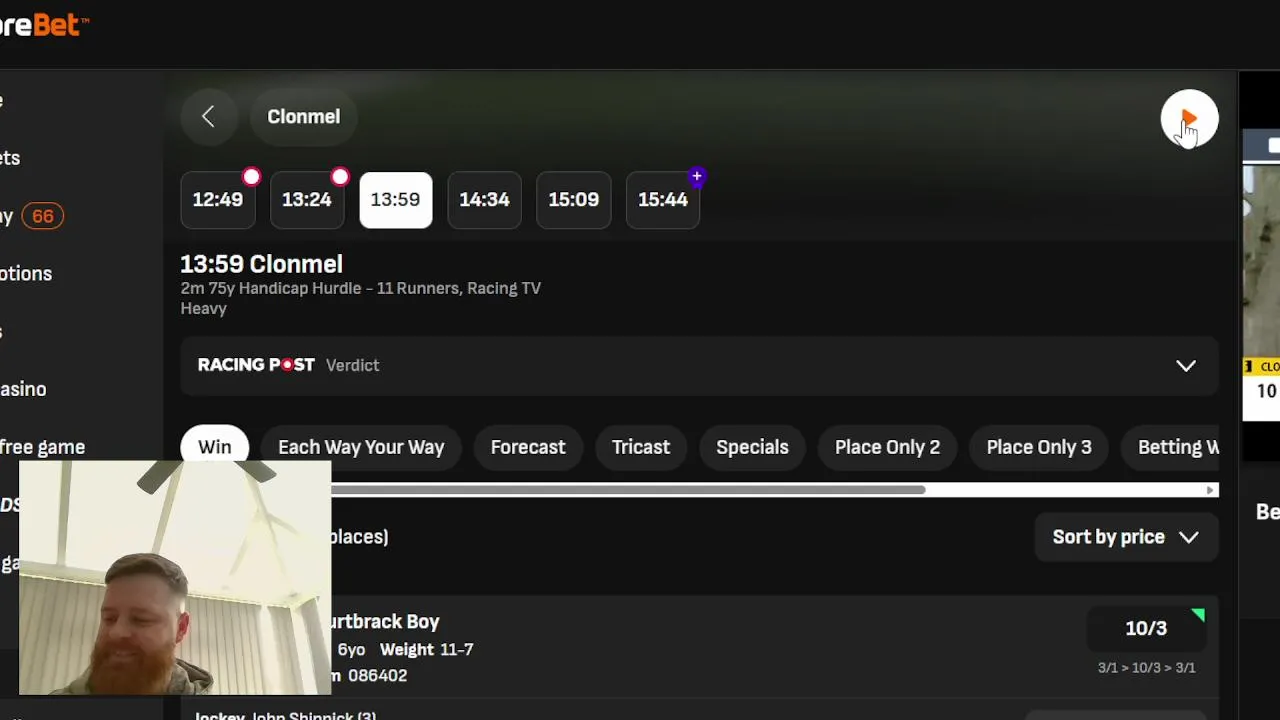Viewport: 1280px width, 720px height.
Task: Click the 12:49 resulted race red indicator
Action: point(251,177)
